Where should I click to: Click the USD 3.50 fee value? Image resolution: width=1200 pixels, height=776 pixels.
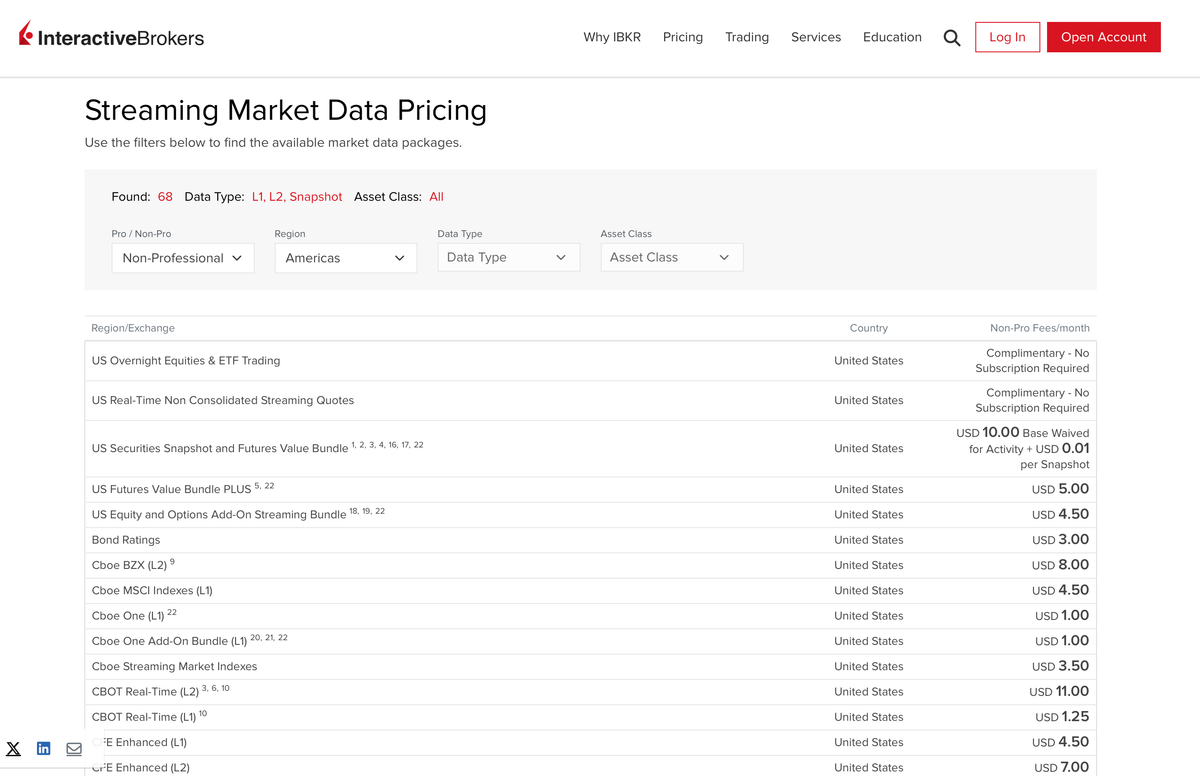point(1060,666)
